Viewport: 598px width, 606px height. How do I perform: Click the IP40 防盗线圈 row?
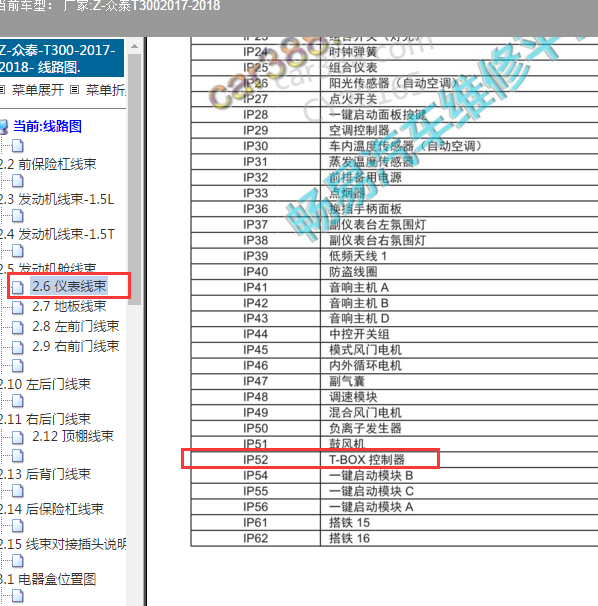(394, 272)
